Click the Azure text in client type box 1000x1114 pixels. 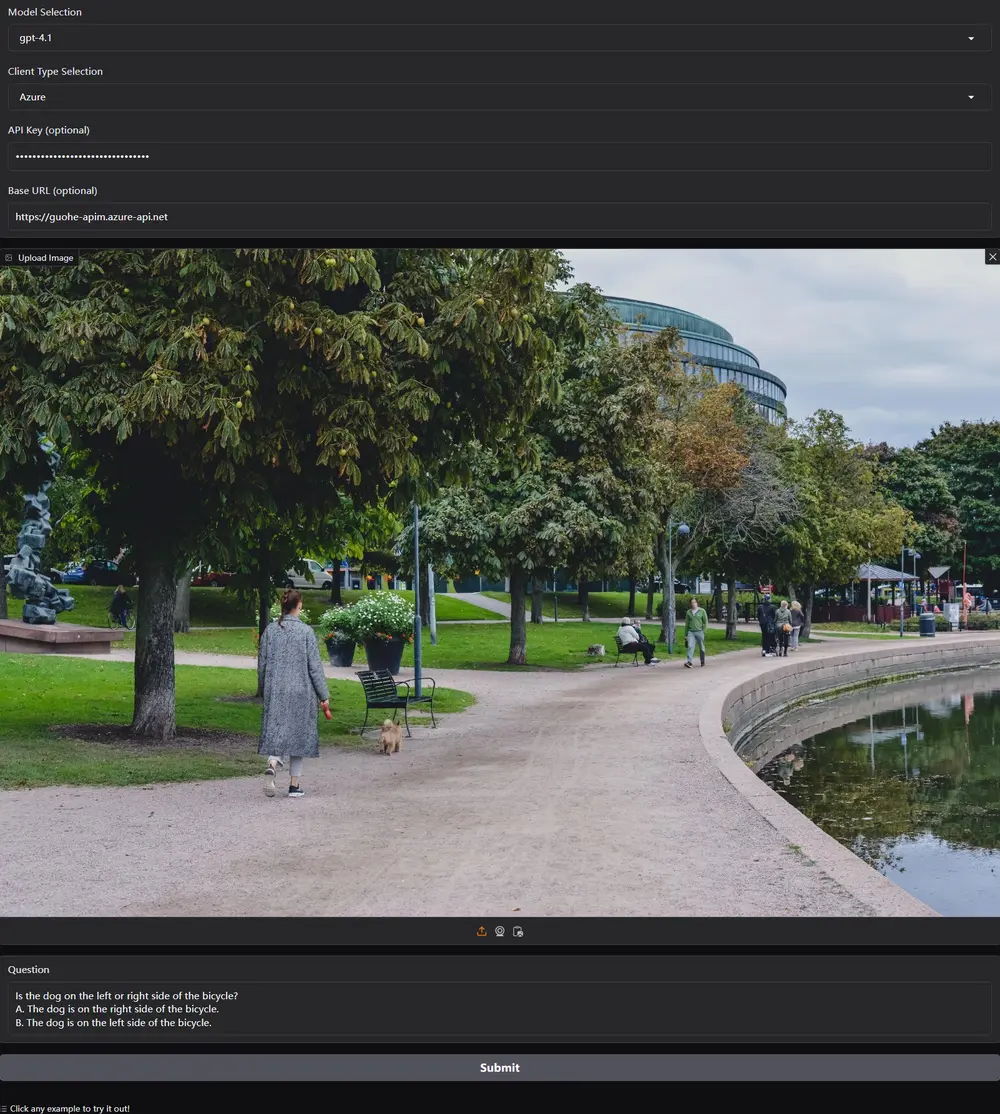pyautogui.click(x=32, y=97)
